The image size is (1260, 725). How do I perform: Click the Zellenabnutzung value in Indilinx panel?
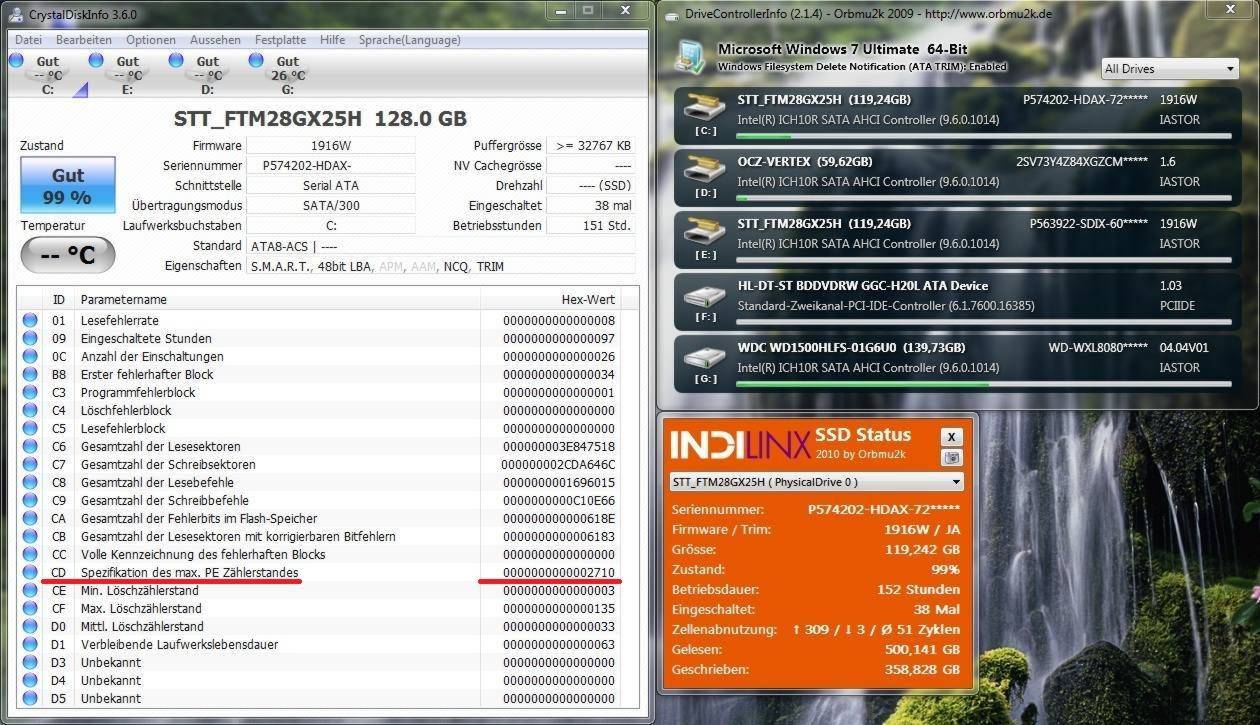[x=876, y=629]
